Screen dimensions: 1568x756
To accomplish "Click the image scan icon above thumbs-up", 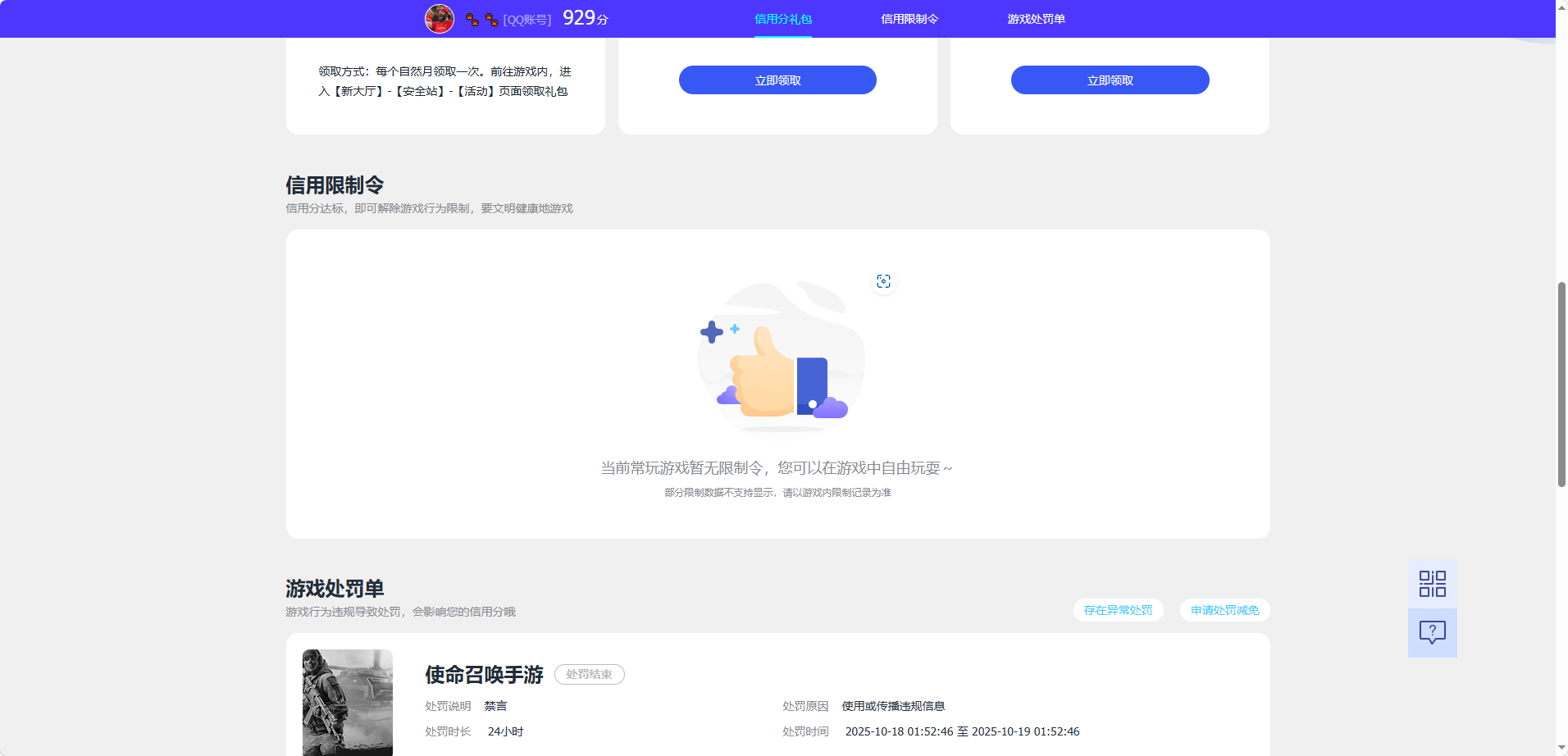I will tap(883, 281).
